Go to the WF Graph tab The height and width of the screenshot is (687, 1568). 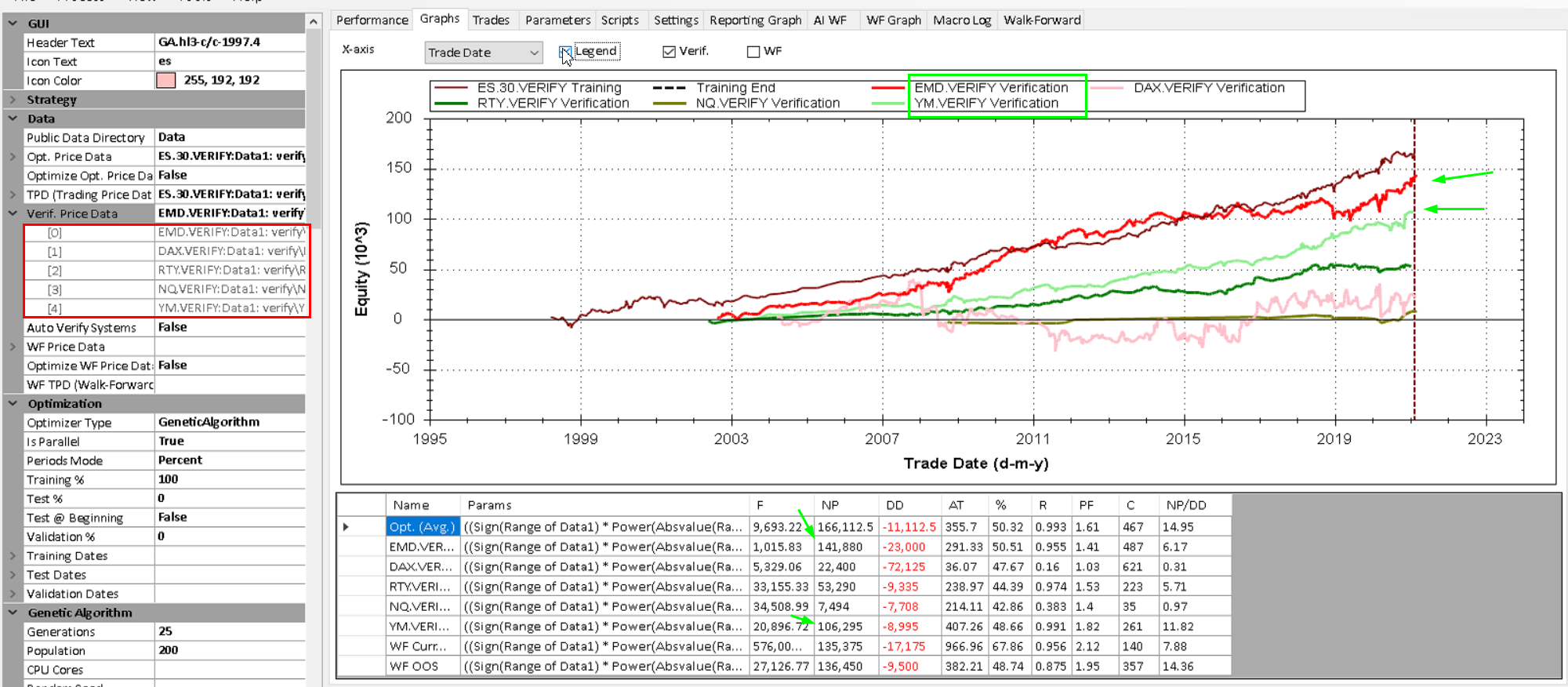coord(893,20)
